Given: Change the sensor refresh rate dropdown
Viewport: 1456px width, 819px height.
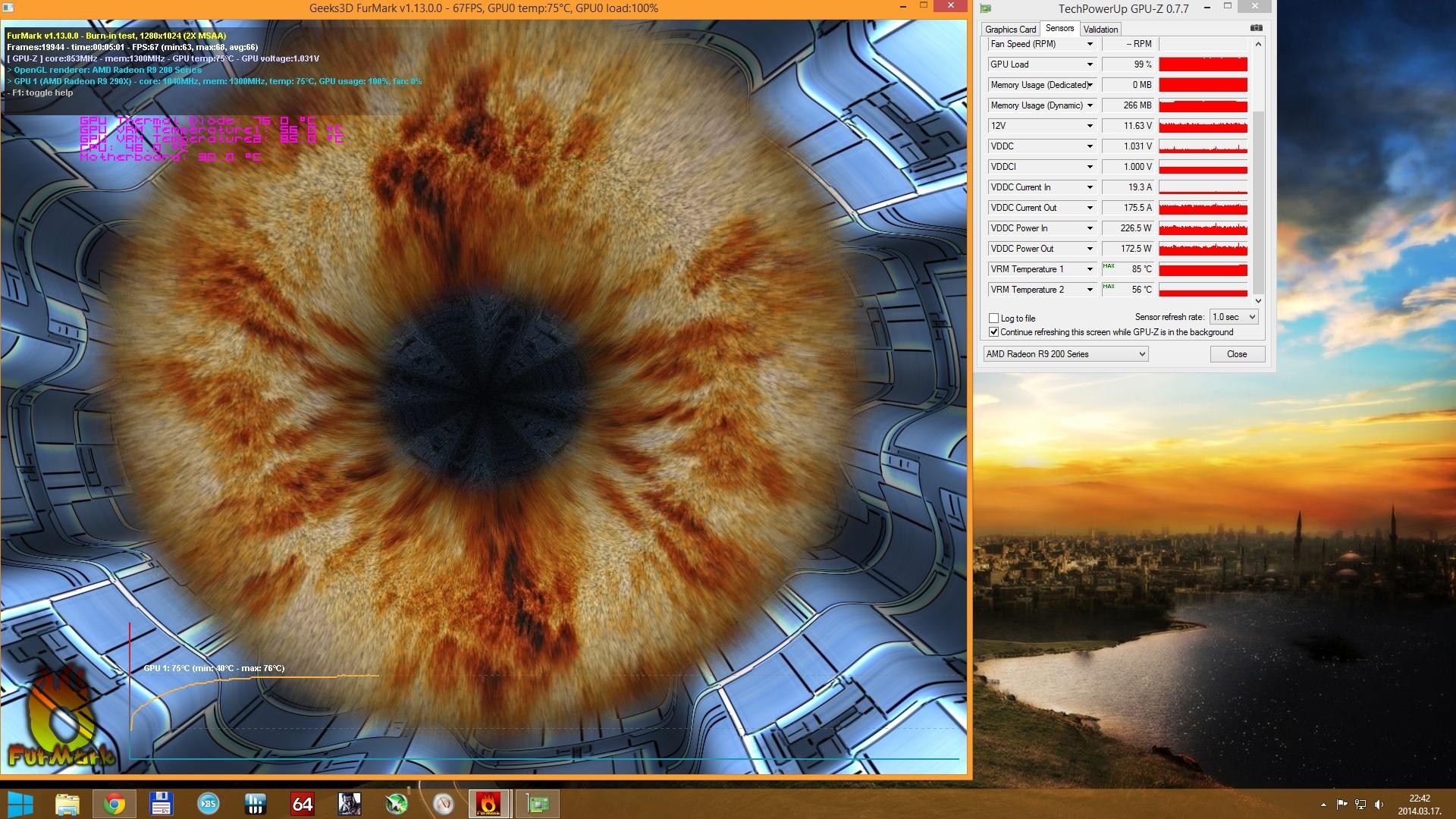Looking at the screenshot, I should click(x=1234, y=317).
